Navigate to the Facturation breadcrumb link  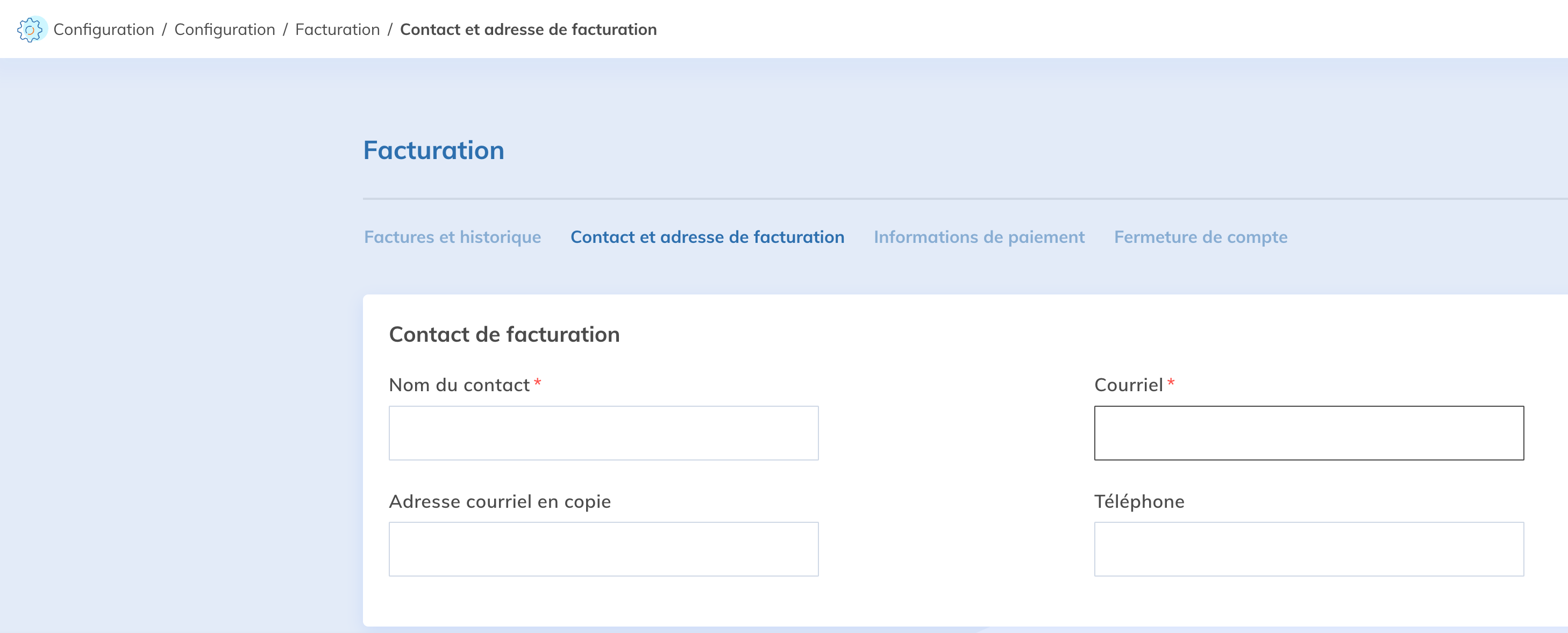337,29
